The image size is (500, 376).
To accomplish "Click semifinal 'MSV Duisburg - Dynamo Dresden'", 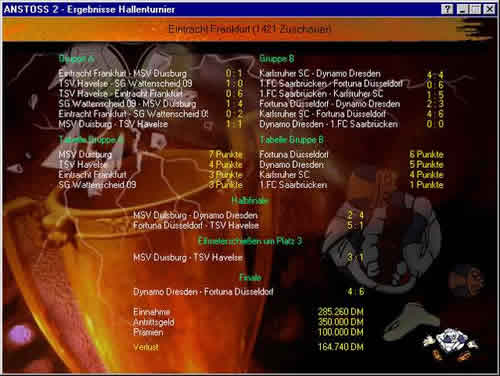I will pyautogui.click(x=195, y=215).
